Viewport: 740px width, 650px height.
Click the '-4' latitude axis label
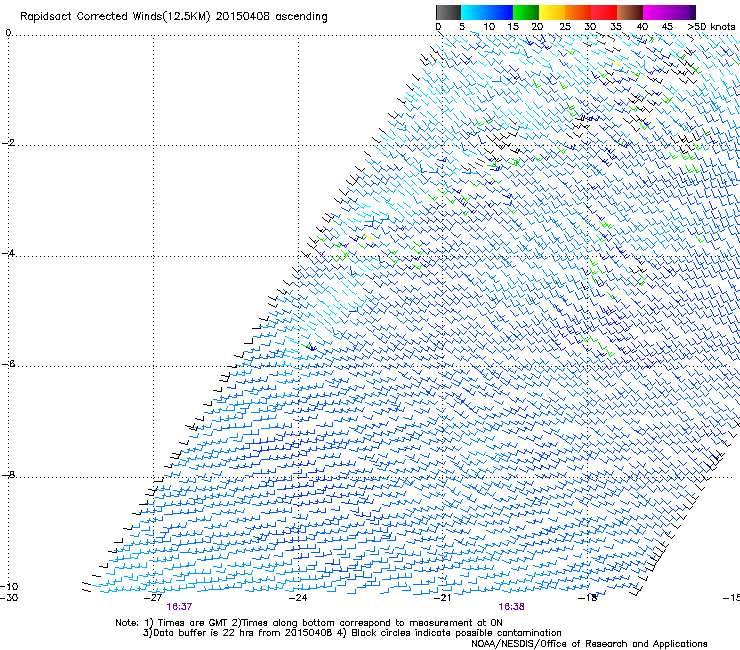coord(8,253)
